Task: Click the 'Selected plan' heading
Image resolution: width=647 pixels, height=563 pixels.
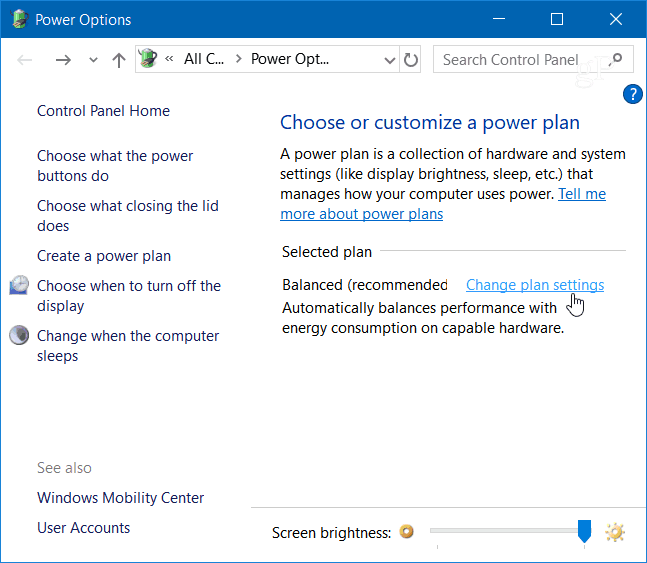Action: tap(327, 252)
